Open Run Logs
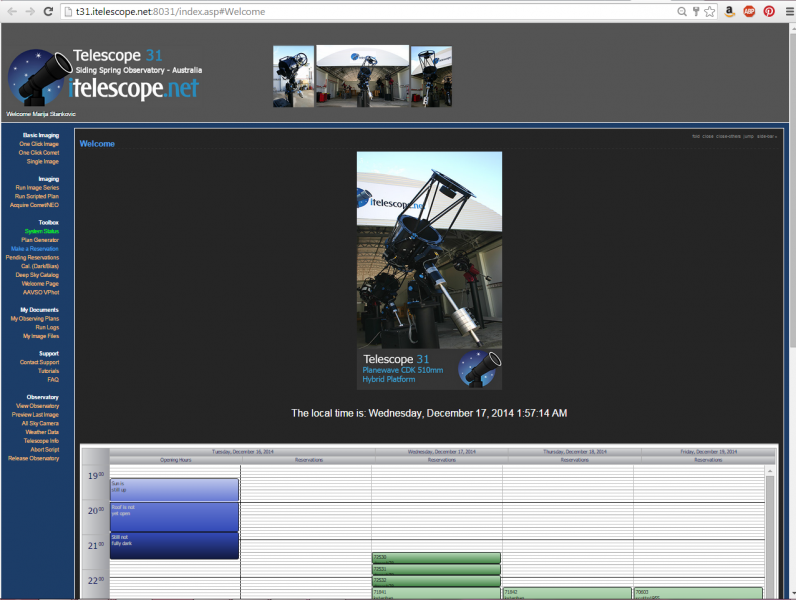This screenshot has width=796, height=600. coord(47,327)
